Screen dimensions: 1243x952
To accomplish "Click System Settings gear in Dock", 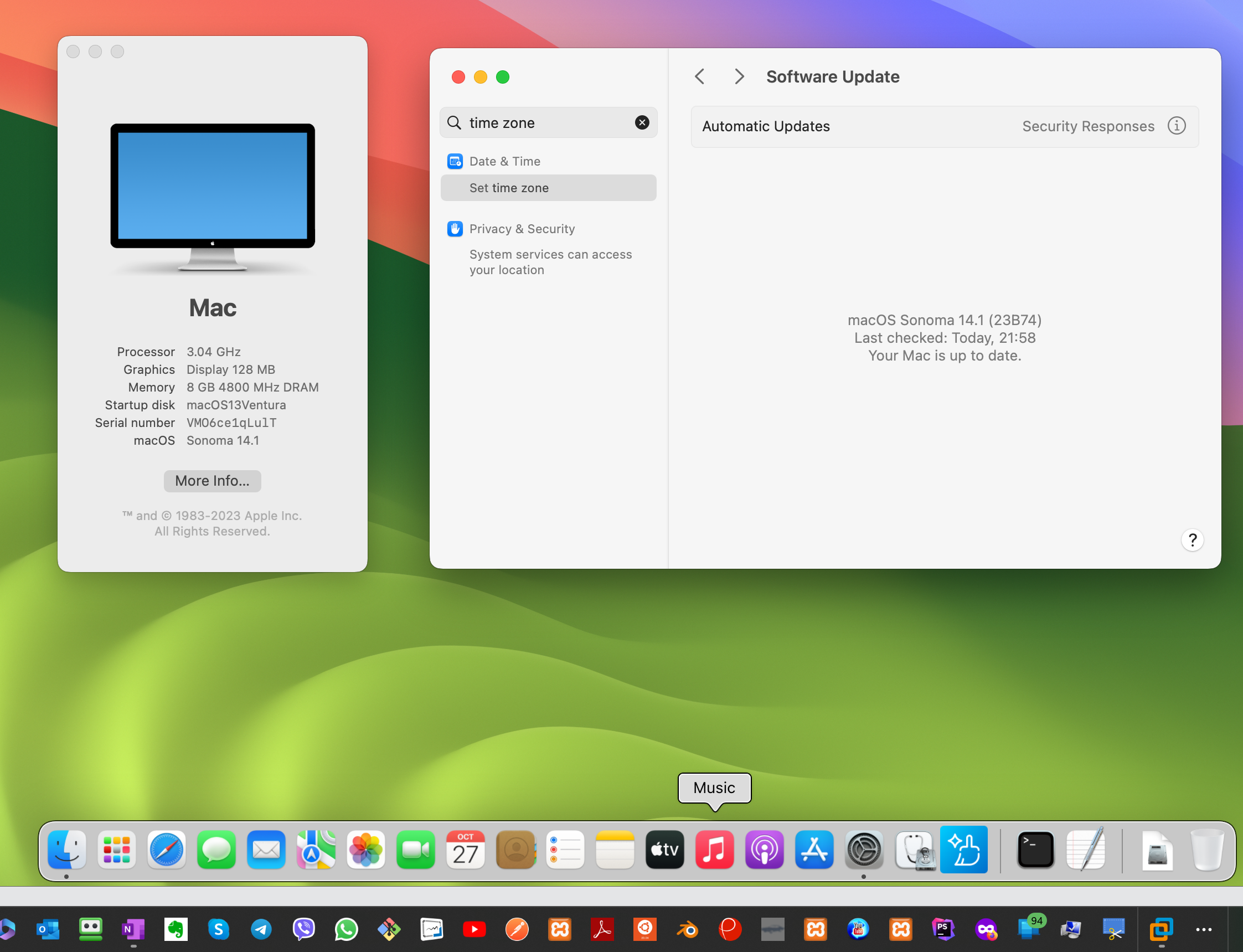I will [864, 850].
